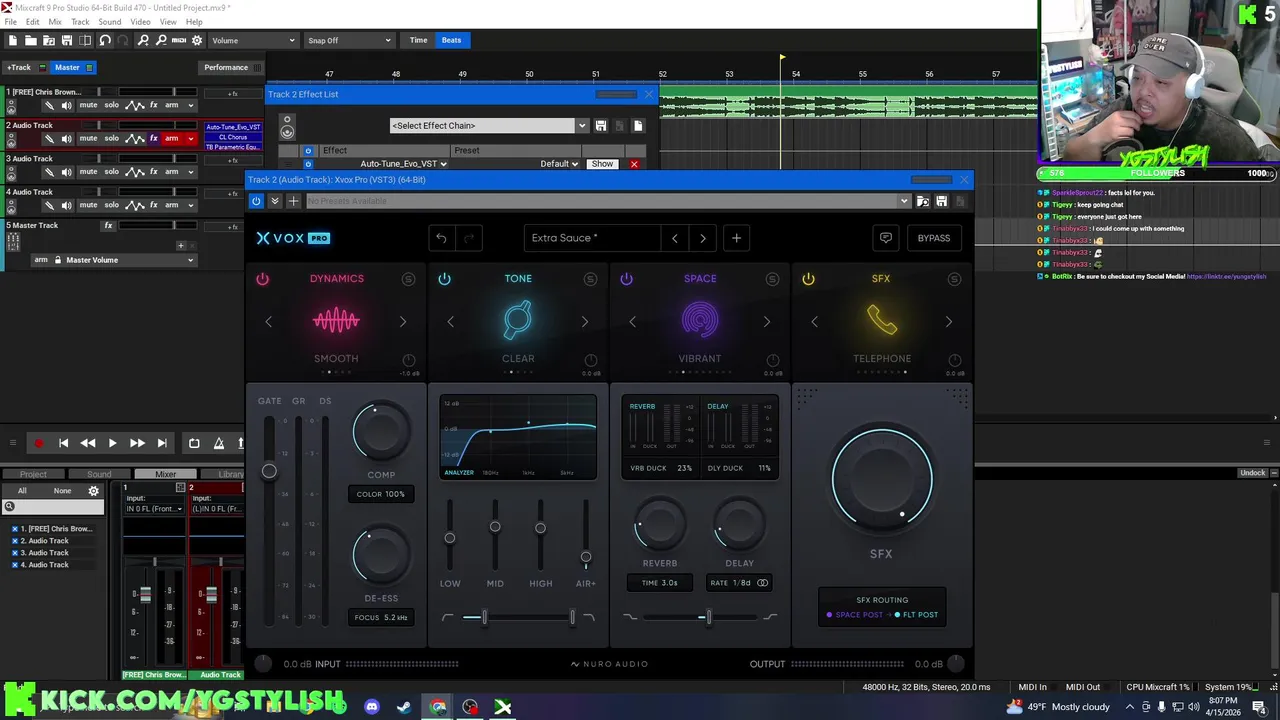Toggle the Xvox plugin power button

pyautogui.click(x=256, y=201)
